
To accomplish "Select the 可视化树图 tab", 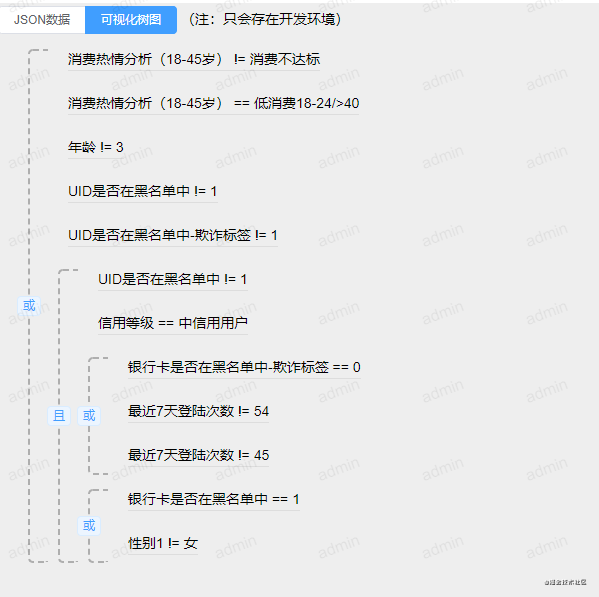I will (131, 19).
